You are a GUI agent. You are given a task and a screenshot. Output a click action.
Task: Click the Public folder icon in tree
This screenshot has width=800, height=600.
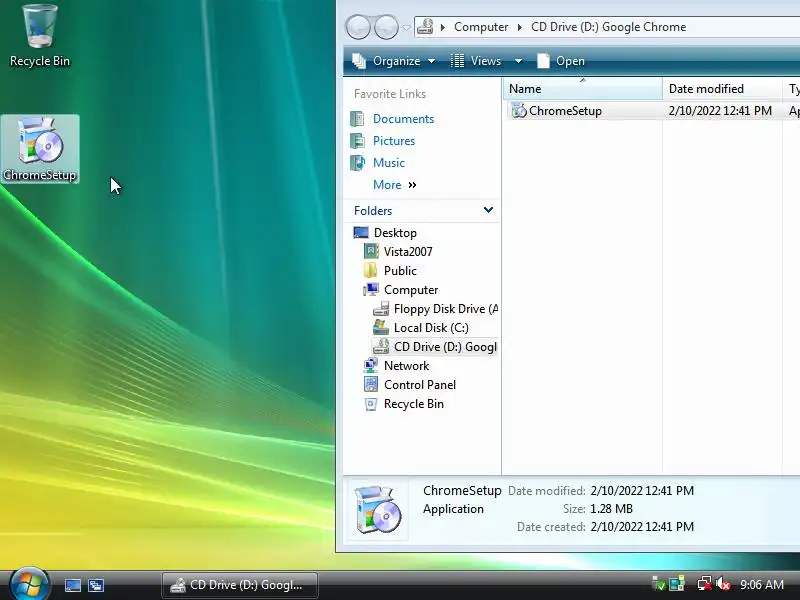pyautogui.click(x=371, y=270)
